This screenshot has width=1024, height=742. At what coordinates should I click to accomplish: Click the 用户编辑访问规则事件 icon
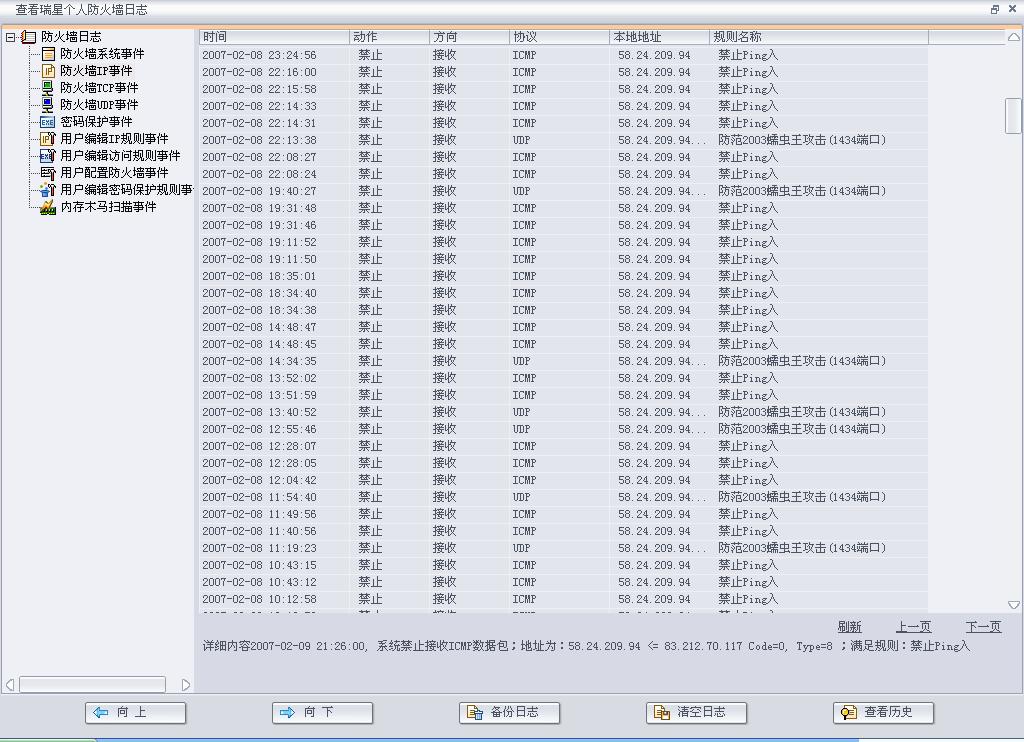click(48, 155)
